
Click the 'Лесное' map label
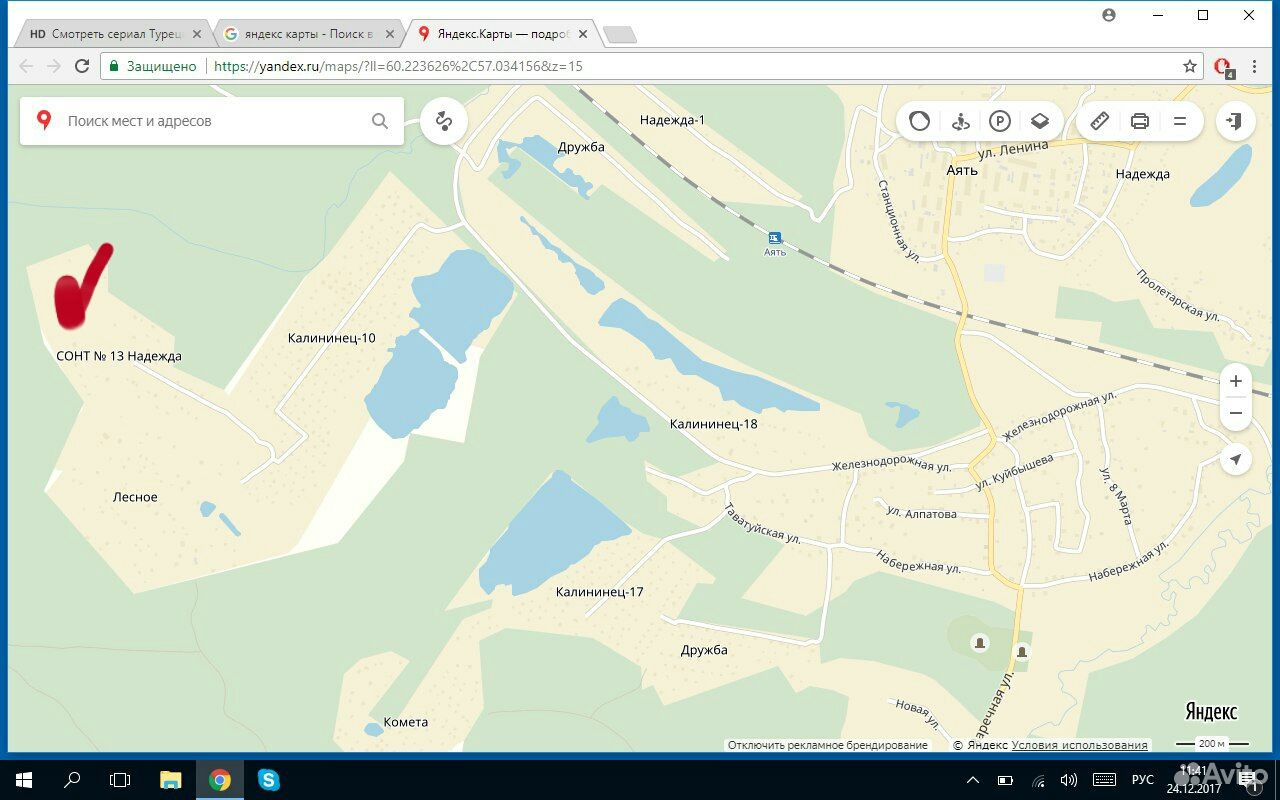pos(135,497)
